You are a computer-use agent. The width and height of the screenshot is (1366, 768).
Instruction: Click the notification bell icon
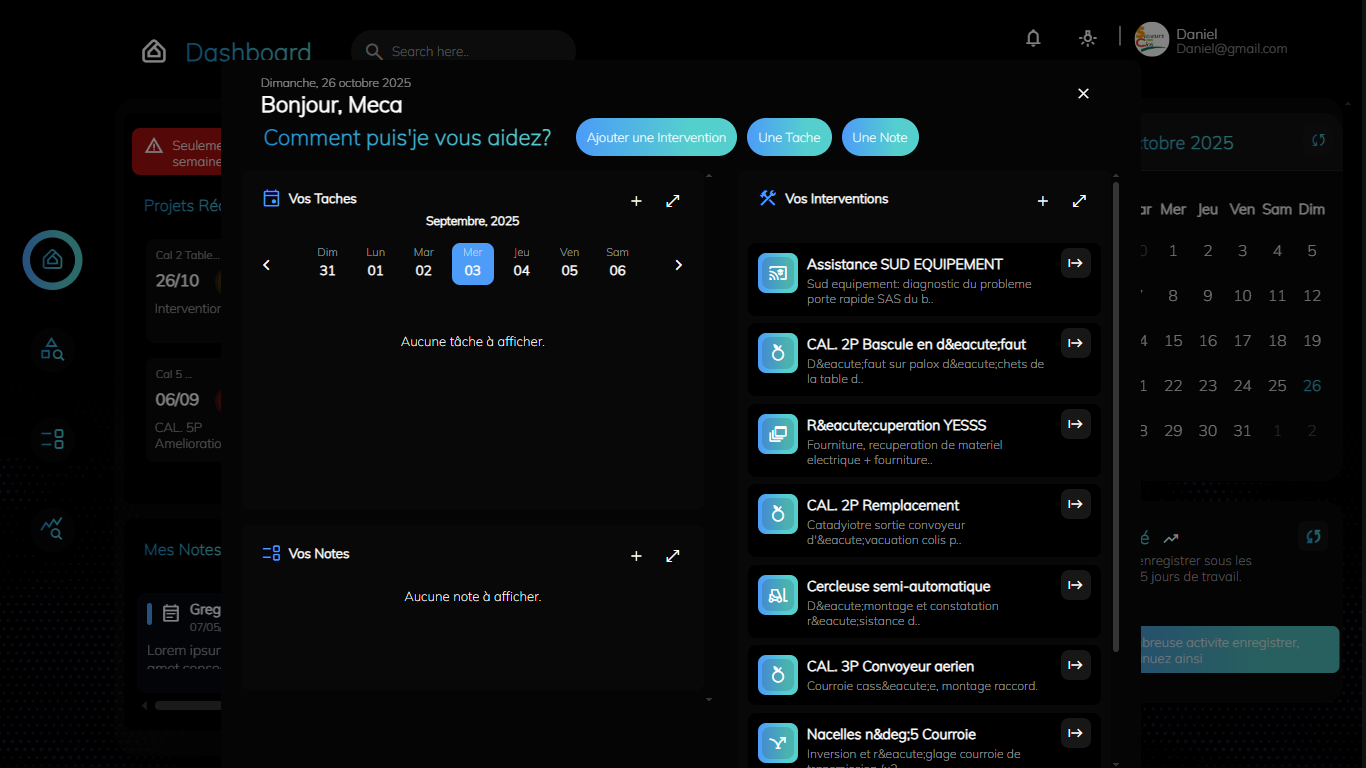(1033, 38)
